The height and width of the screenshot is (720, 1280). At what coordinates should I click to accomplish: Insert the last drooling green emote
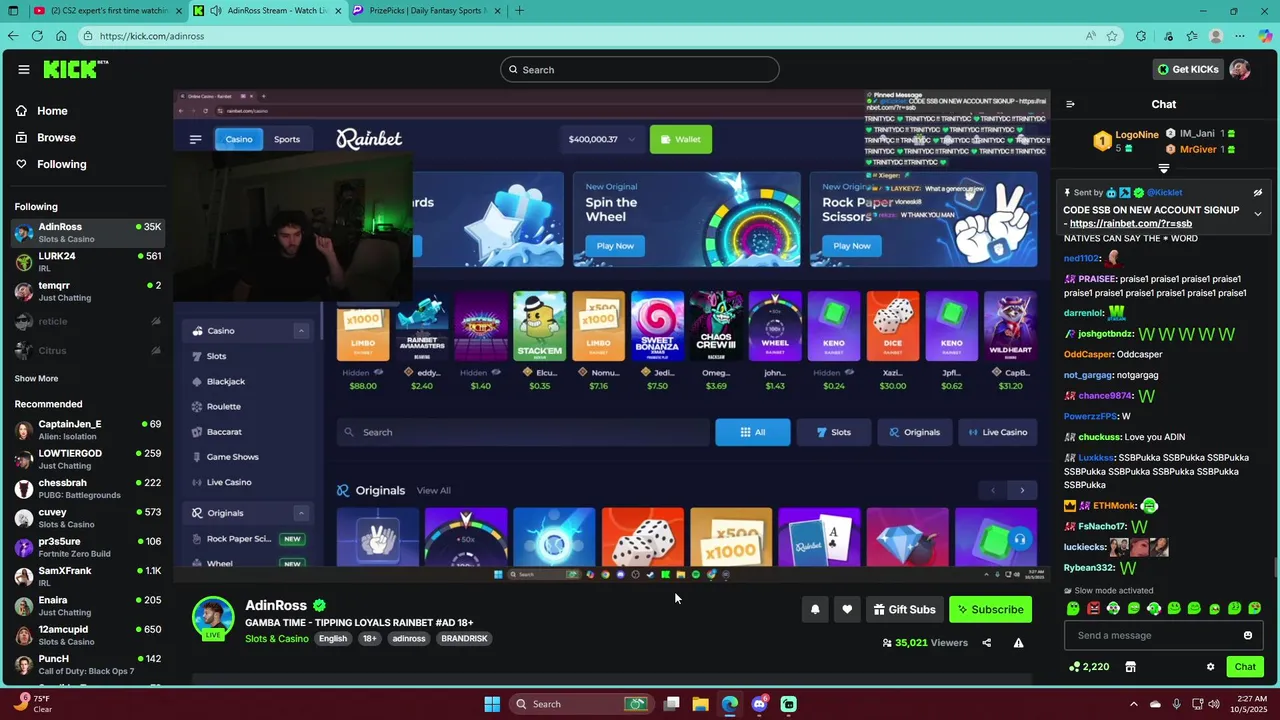(1256, 608)
